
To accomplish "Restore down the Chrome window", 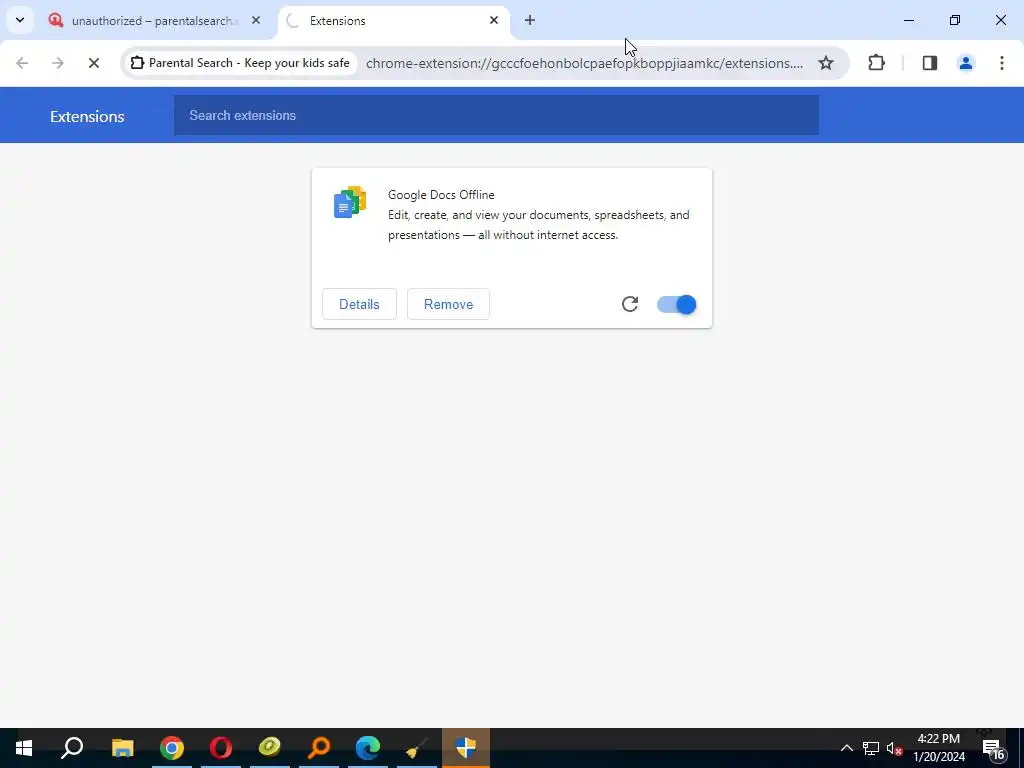I will pos(955,20).
